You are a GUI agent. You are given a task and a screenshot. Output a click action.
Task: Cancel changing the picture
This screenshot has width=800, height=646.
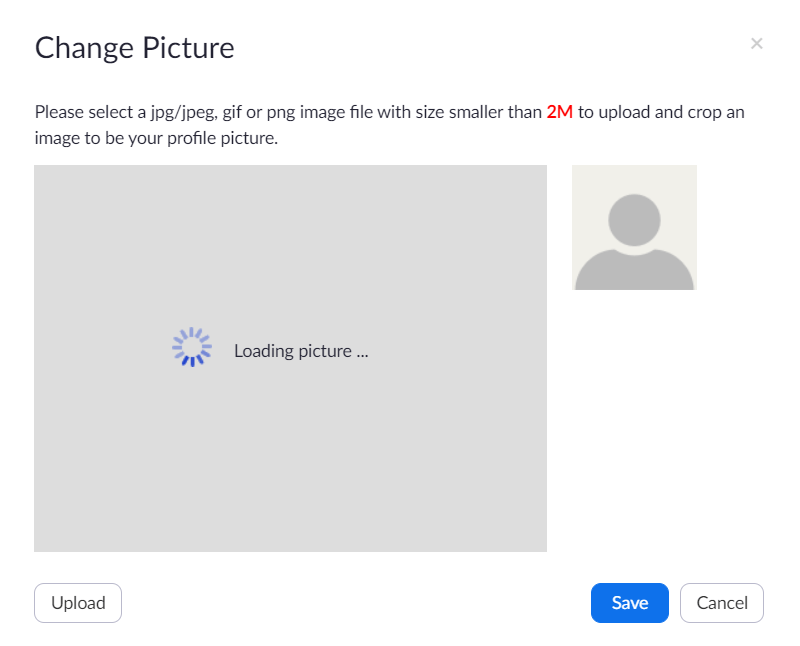722,603
